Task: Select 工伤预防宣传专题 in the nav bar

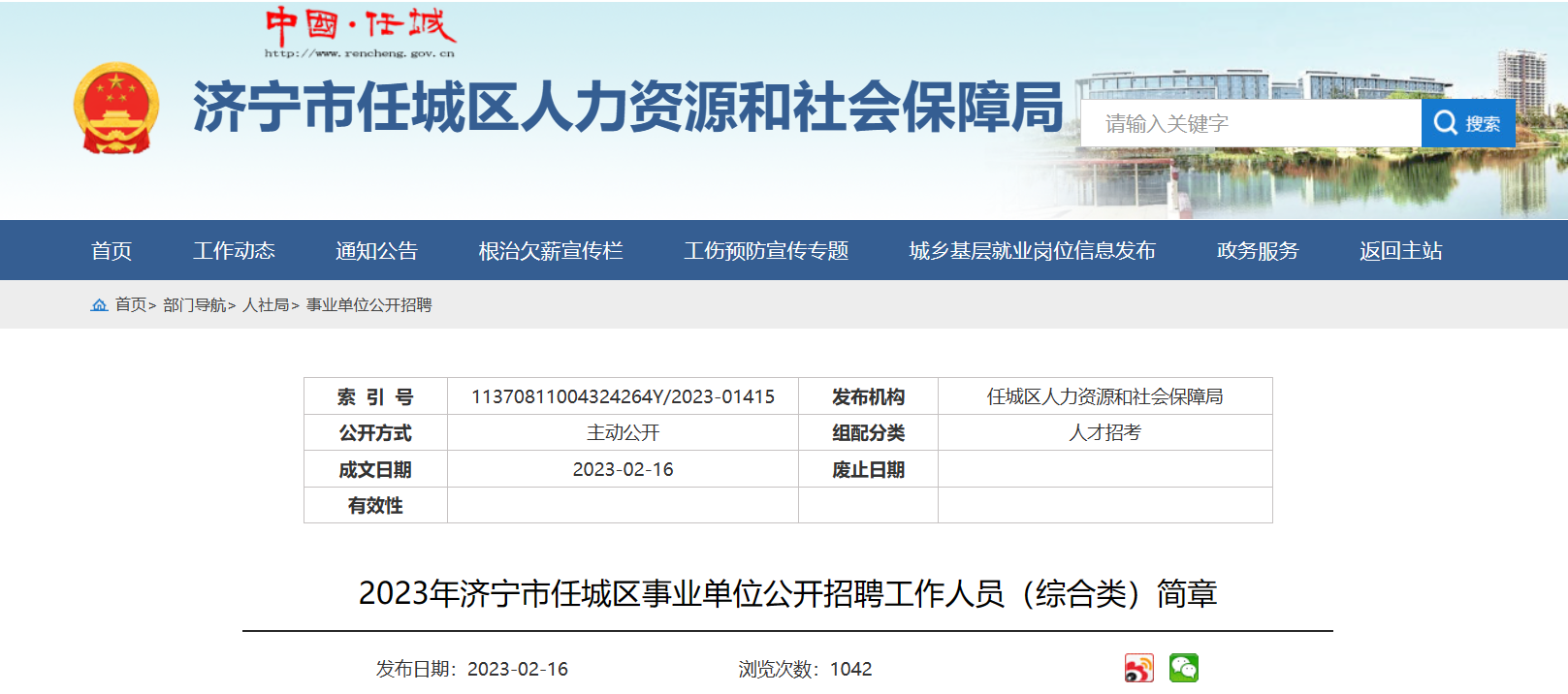Action: click(x=766, y=251)
